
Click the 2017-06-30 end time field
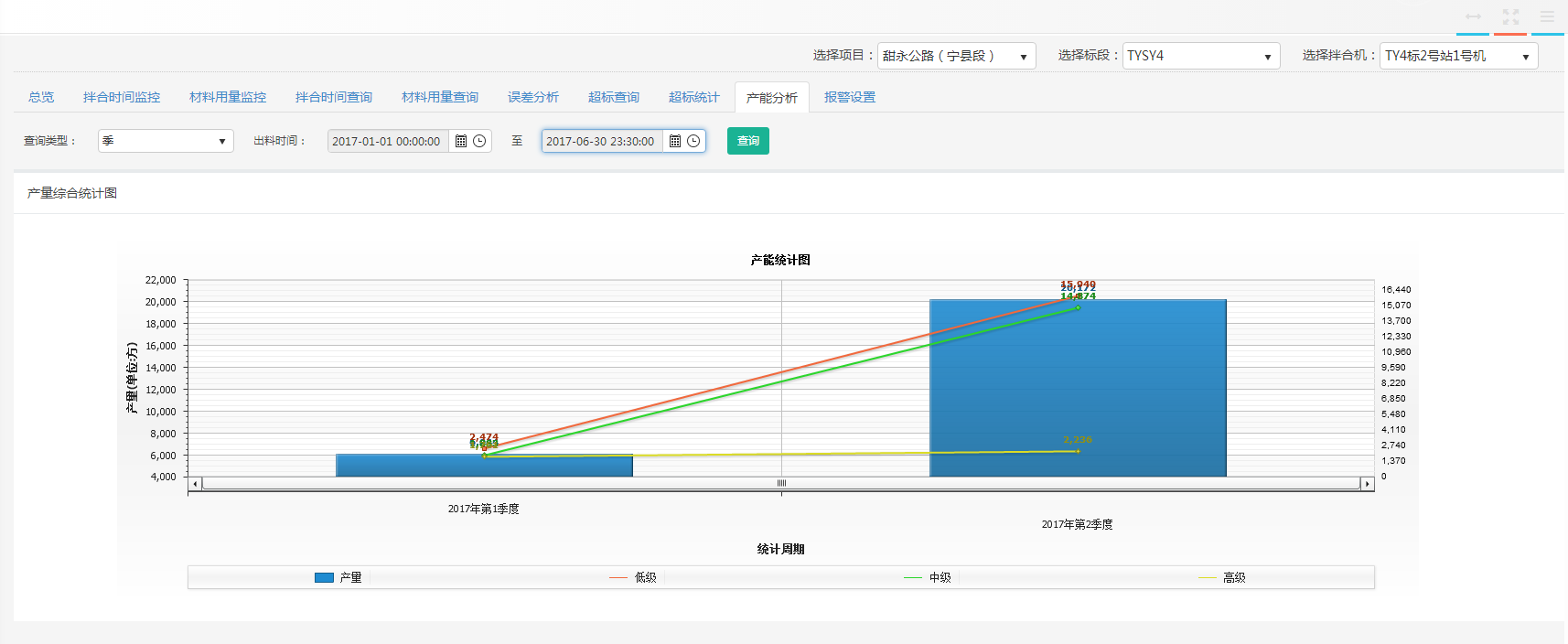point(601,141)
